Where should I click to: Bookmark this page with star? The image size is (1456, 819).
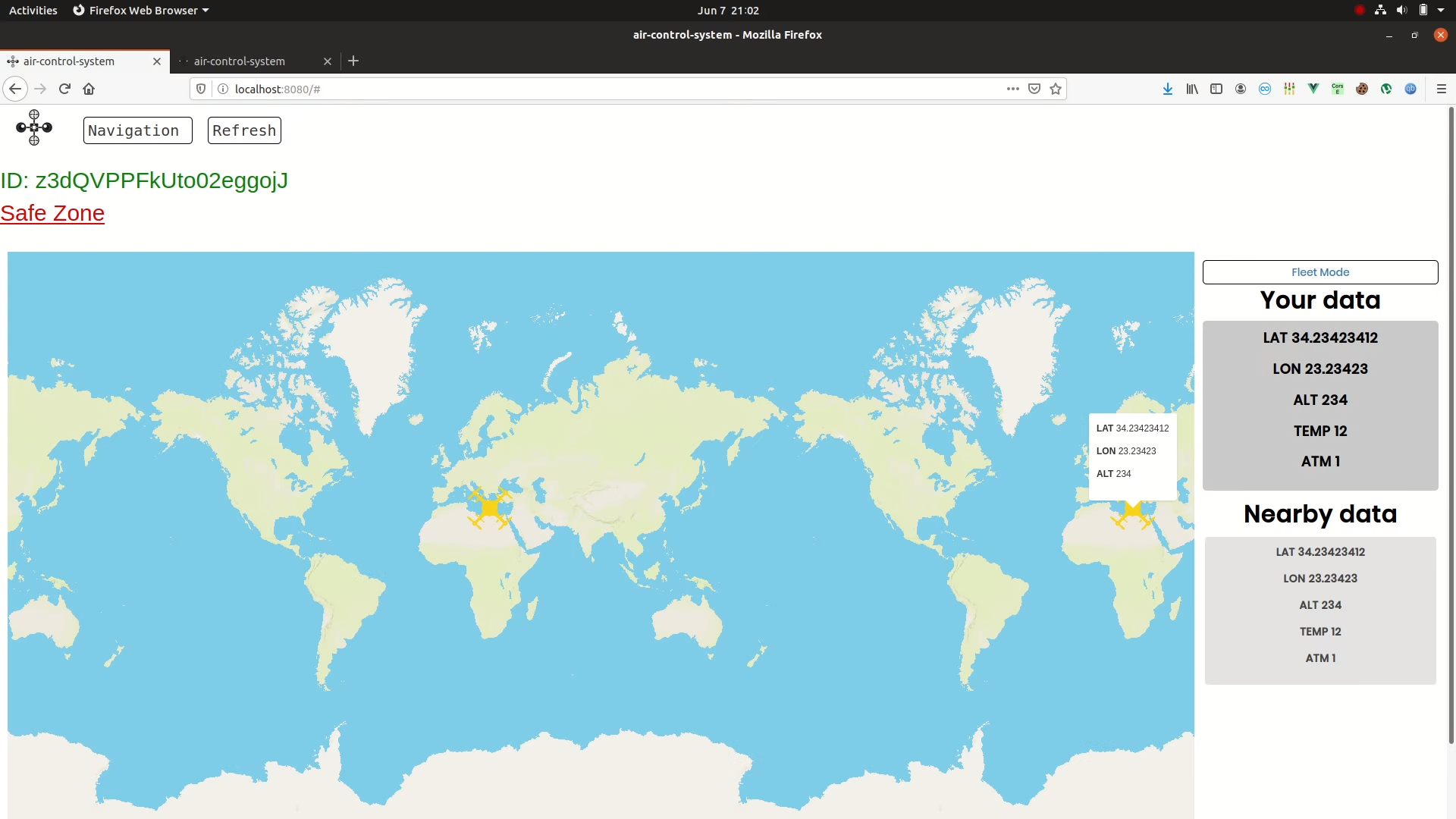coord(1056,89)
